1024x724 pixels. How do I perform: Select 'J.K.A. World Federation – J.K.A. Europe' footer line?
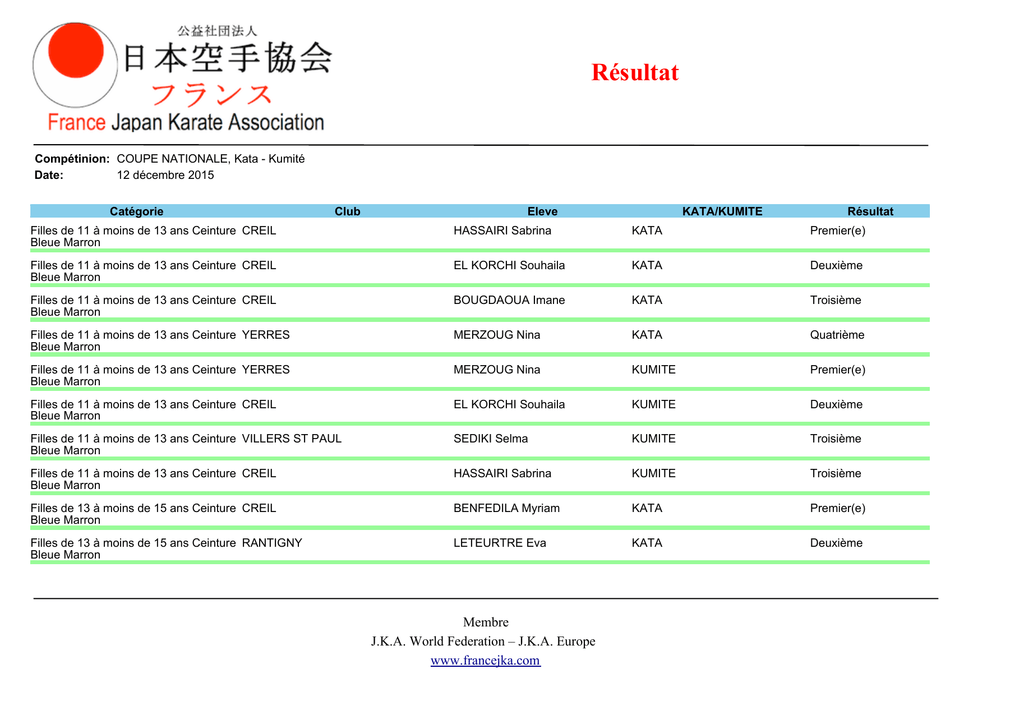[x=483, y=641]
